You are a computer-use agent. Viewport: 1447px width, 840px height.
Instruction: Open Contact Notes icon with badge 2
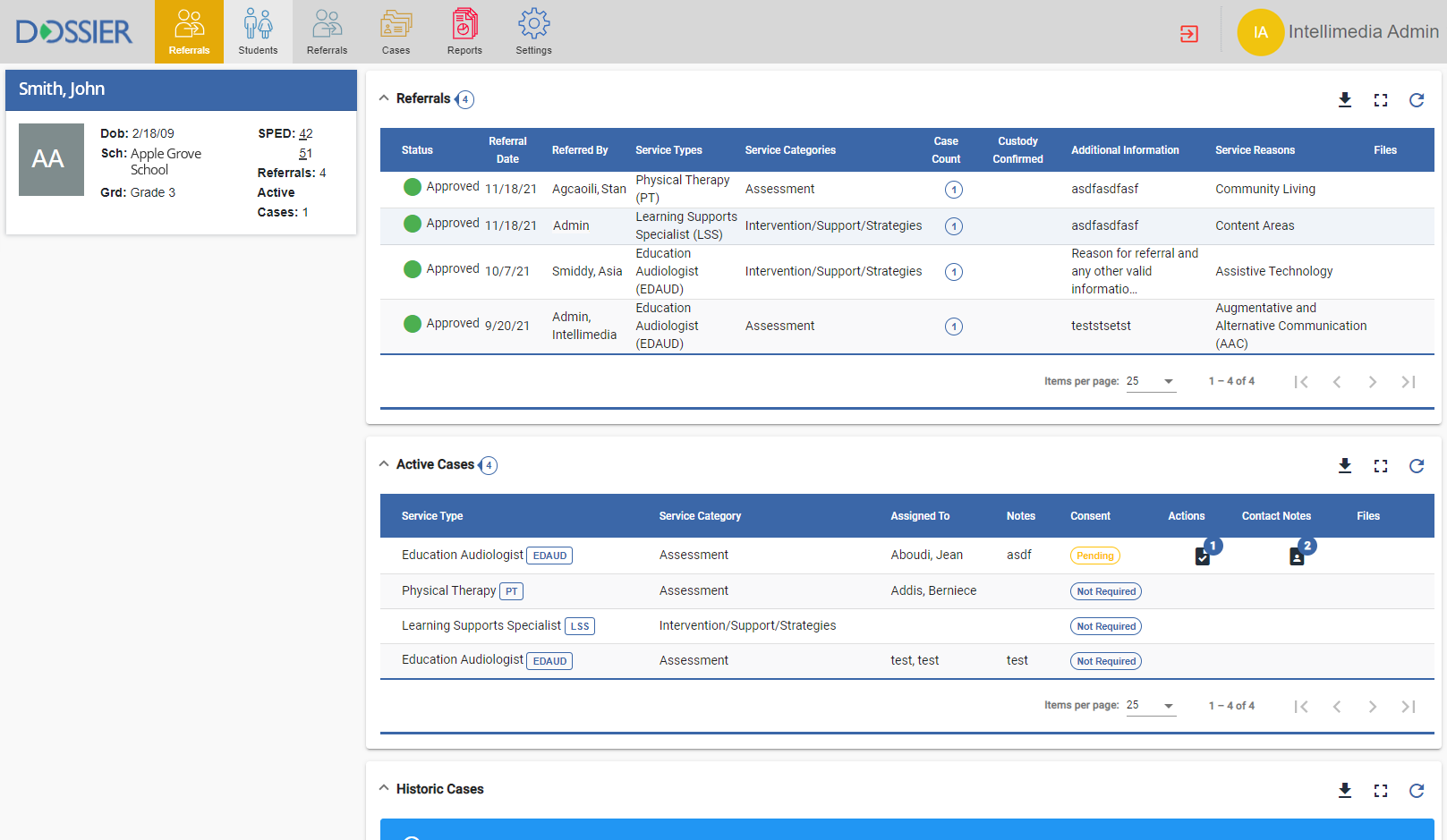click(1297, 557)
